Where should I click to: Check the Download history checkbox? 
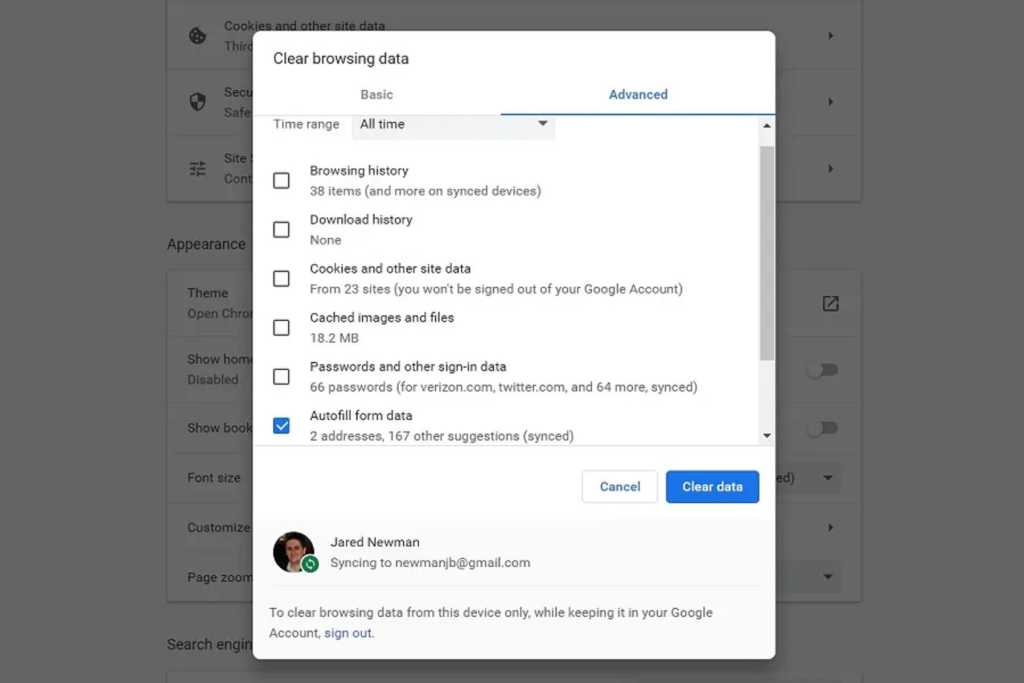click(281, 230)
